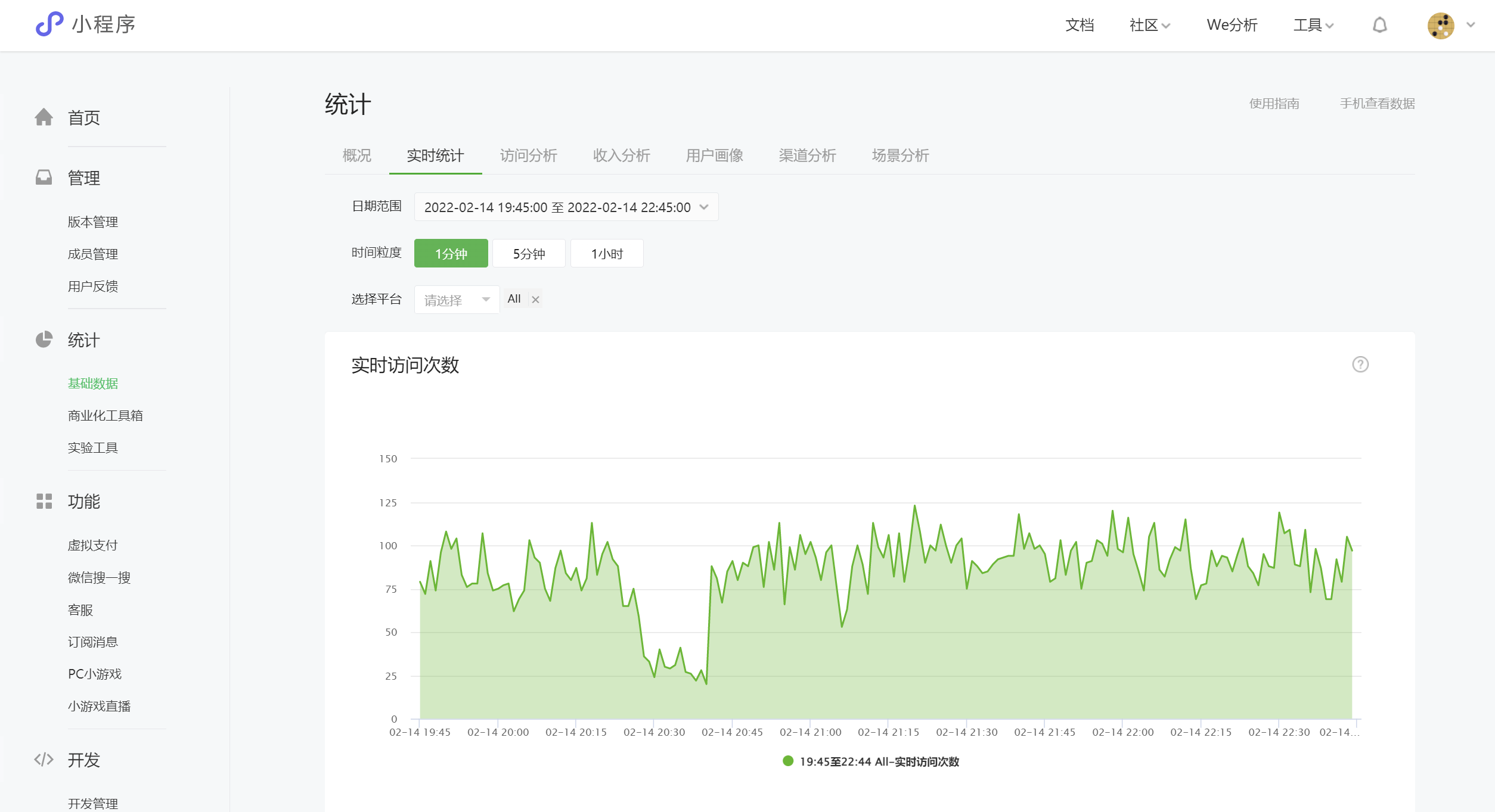The image size is (1495, 812).
Task: Open the chart help question mark
Action: coord(1360,364)
